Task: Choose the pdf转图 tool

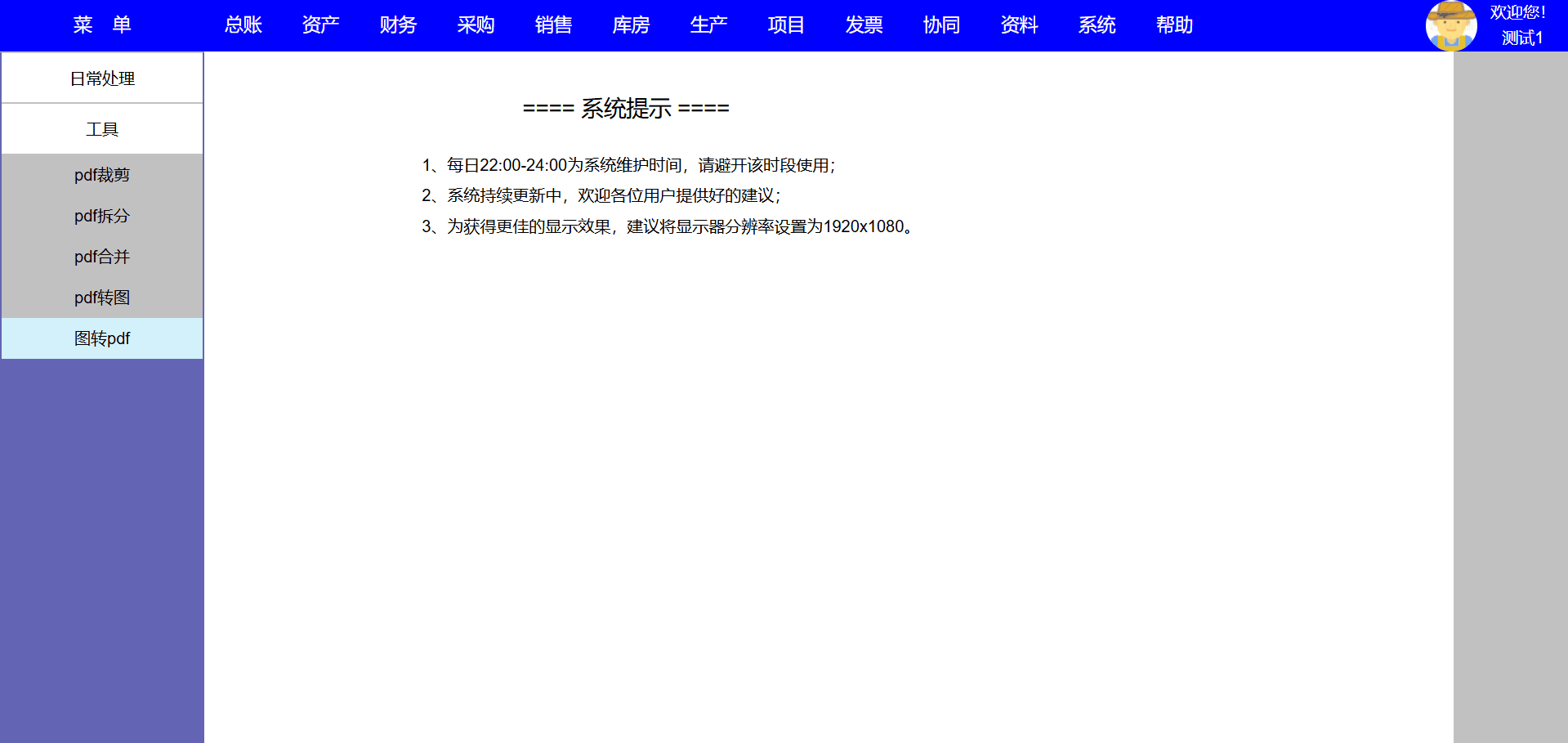Action: pyautogui.click(x=102, y=298)
